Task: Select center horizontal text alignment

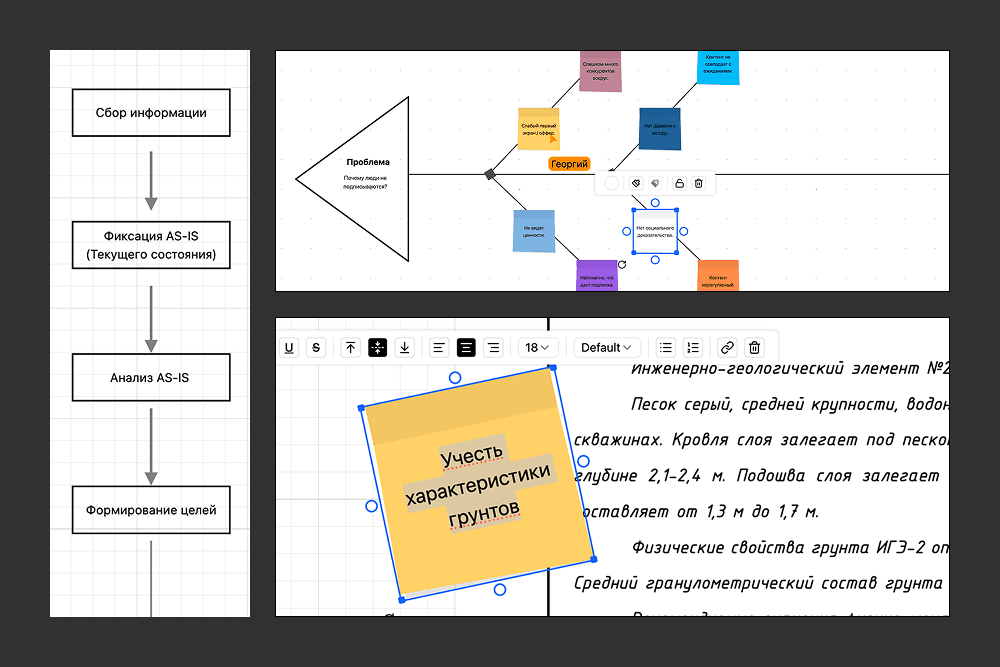Action: [x=465, y=348]
